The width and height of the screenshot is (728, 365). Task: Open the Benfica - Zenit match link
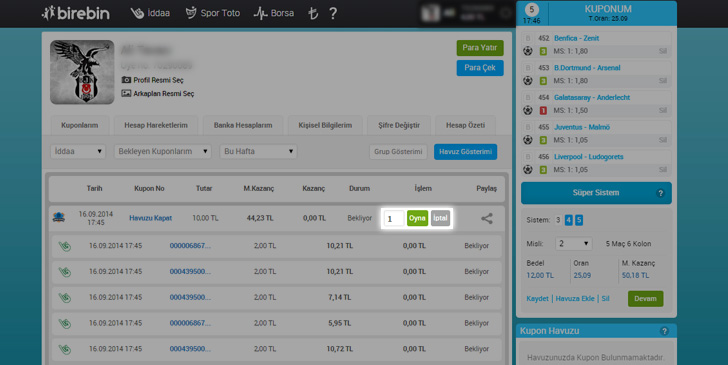point(576,38)
